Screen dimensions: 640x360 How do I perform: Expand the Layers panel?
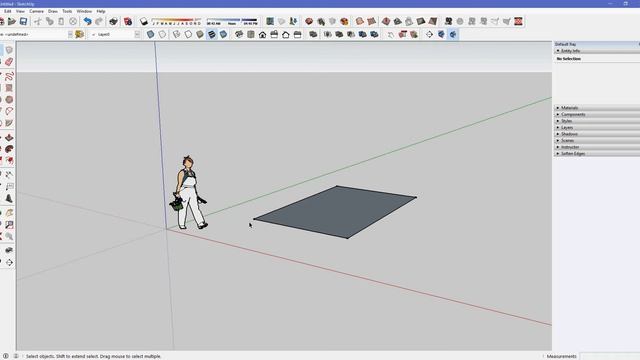coord(597,127)
